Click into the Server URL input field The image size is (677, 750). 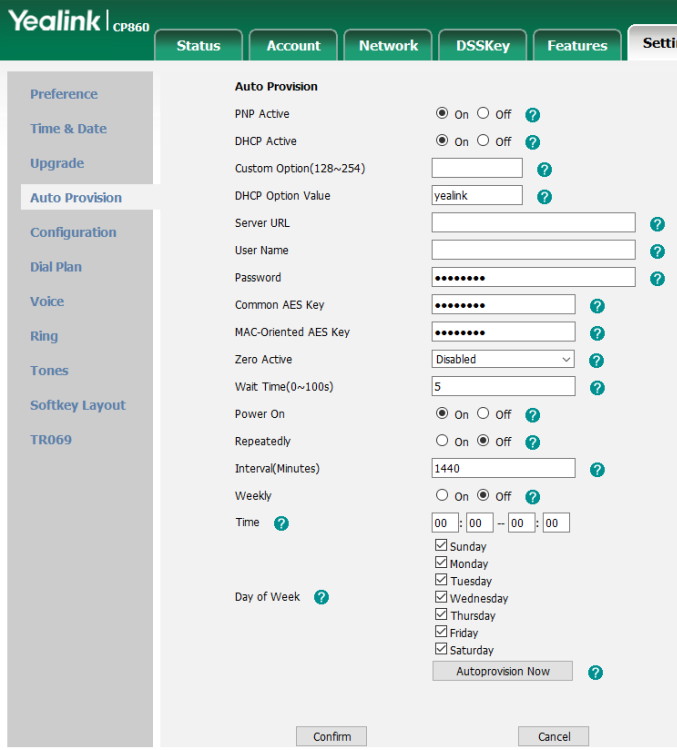[533, 223]
